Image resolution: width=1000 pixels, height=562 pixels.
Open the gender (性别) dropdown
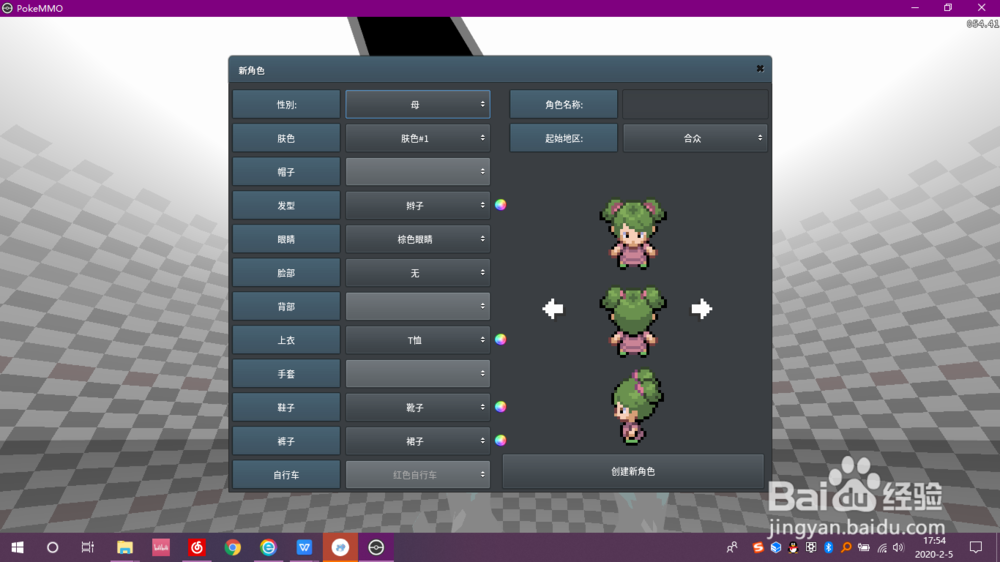418,104
